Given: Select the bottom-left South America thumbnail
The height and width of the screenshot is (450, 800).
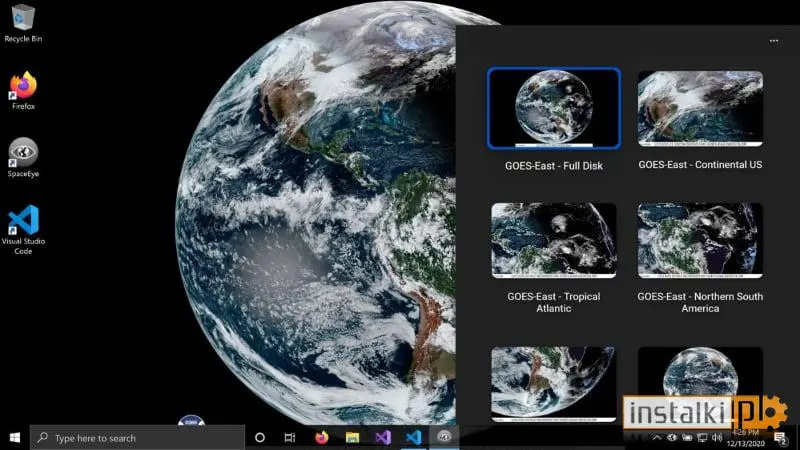Looking at the screenshot, I should (554, 384).
